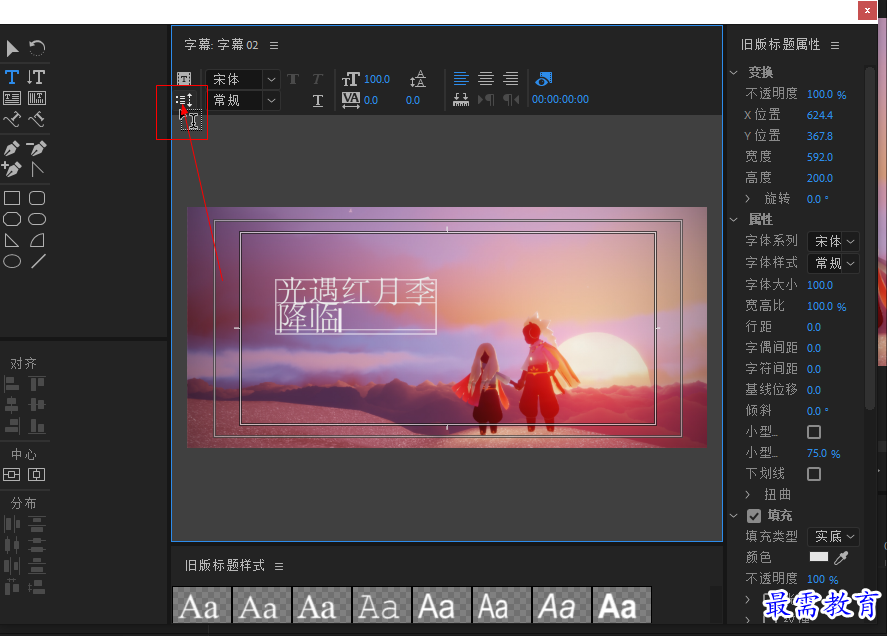This screenshot has width=887, height=636.
Task: Click the fill color swatch
Action: click(x=819, y=557)
